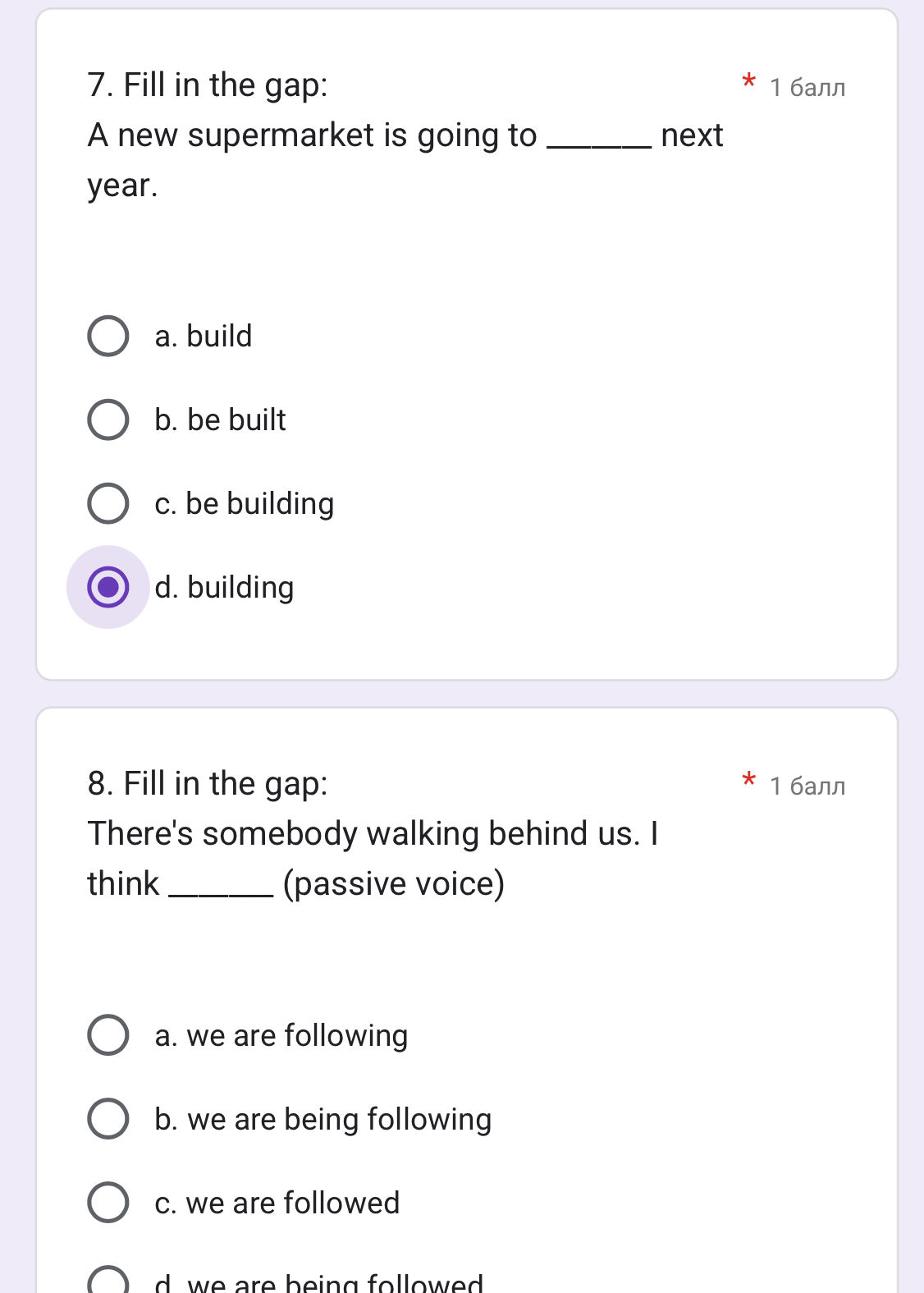Pick the "c. we are followed" radio circle
This screenshot has height=1293, width=924.
(108, 1203)
